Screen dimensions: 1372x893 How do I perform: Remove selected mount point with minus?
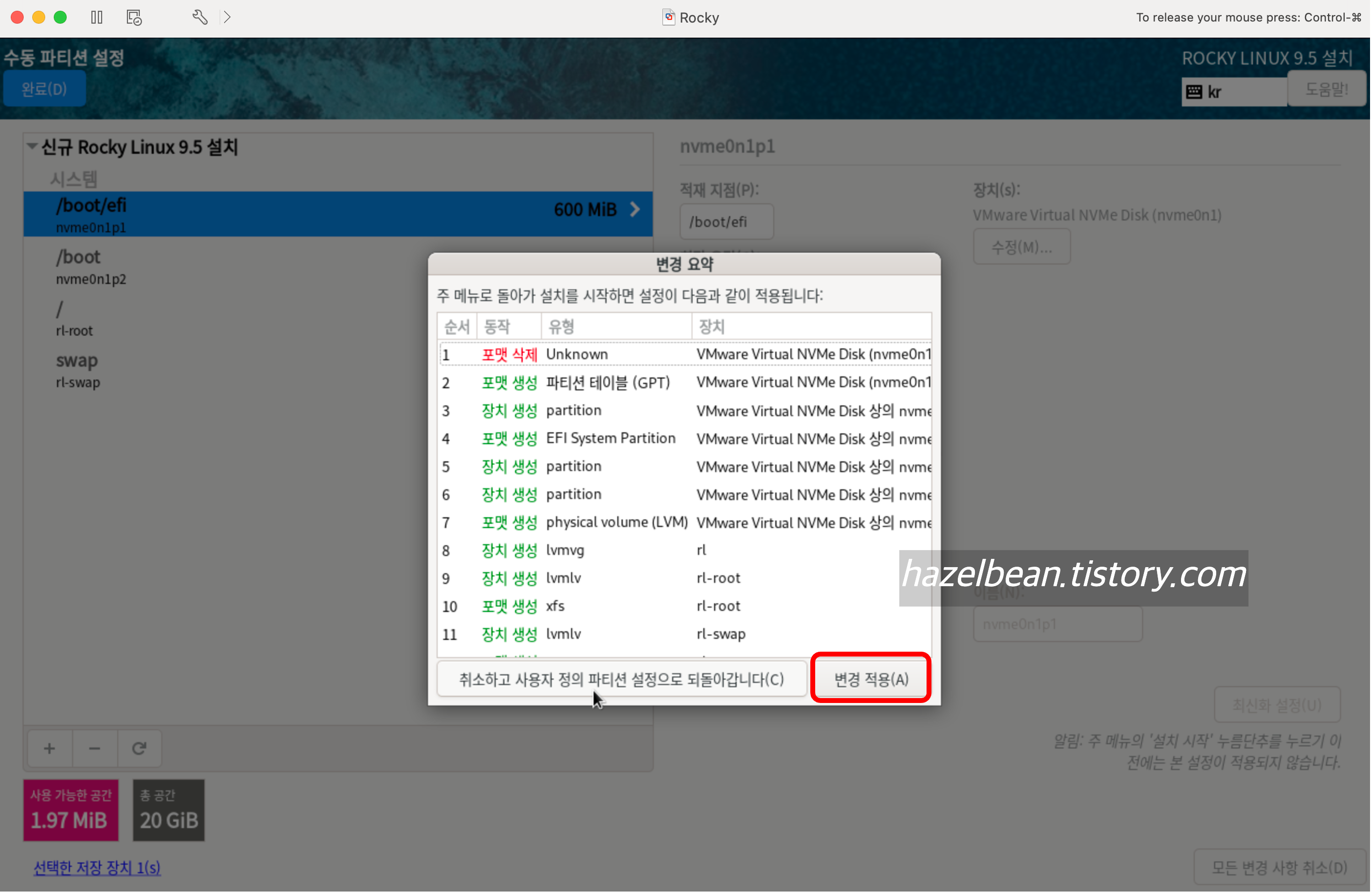pyautogui.click(x=95, y=749)
